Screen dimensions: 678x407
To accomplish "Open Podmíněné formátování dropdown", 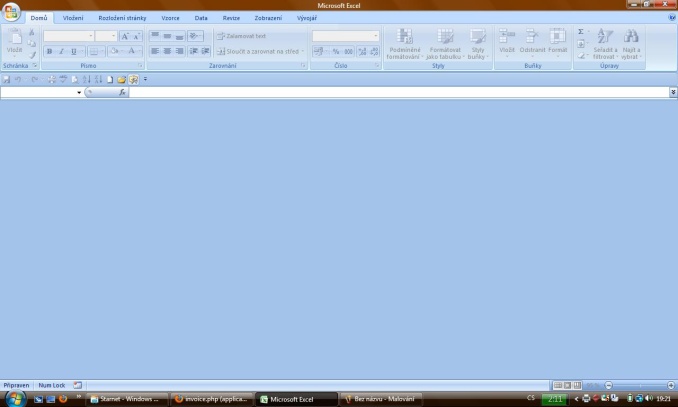I will [404, 44].
